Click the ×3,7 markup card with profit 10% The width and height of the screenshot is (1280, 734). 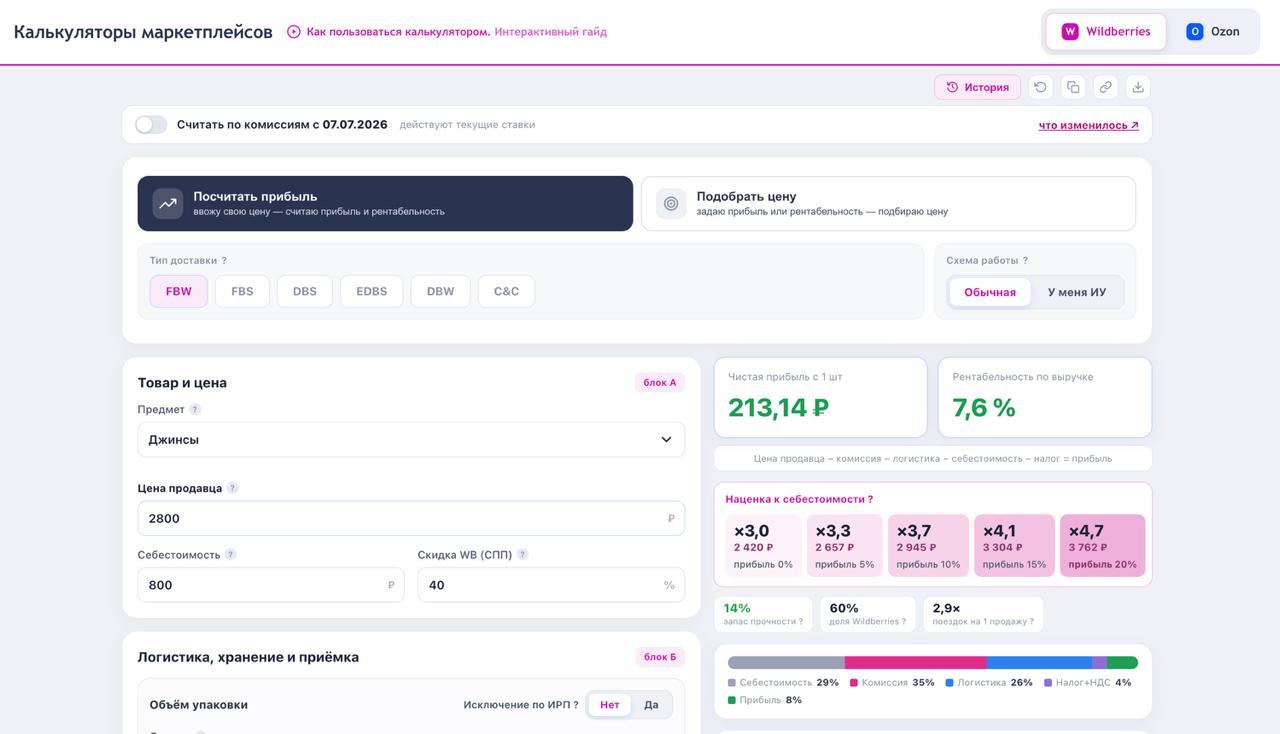[x=928, y=546]
